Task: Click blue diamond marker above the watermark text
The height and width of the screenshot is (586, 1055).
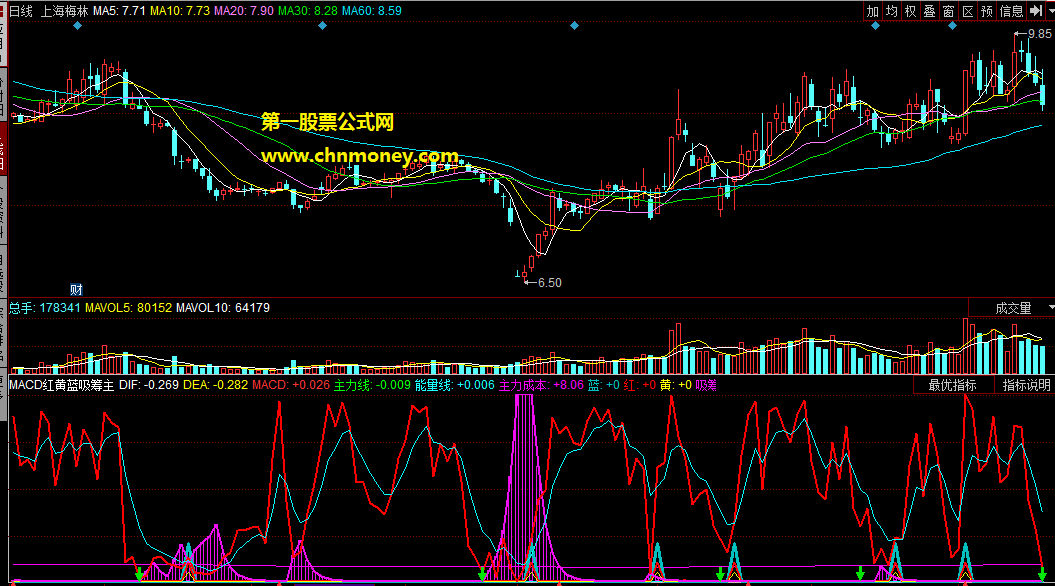Action: tap(322, 26)
